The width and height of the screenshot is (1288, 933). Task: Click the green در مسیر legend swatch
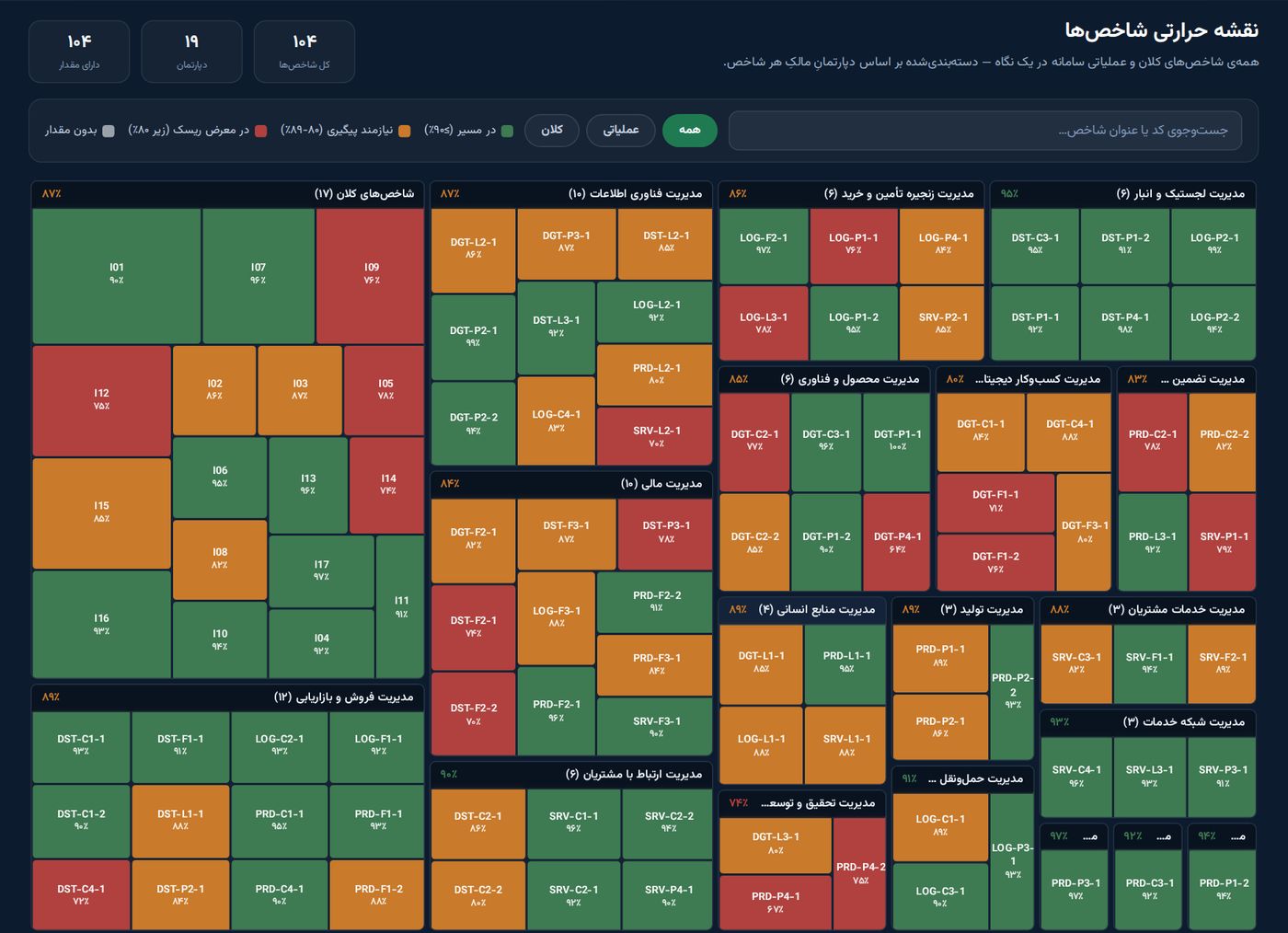pyautogui.click(x=506, y=131)
